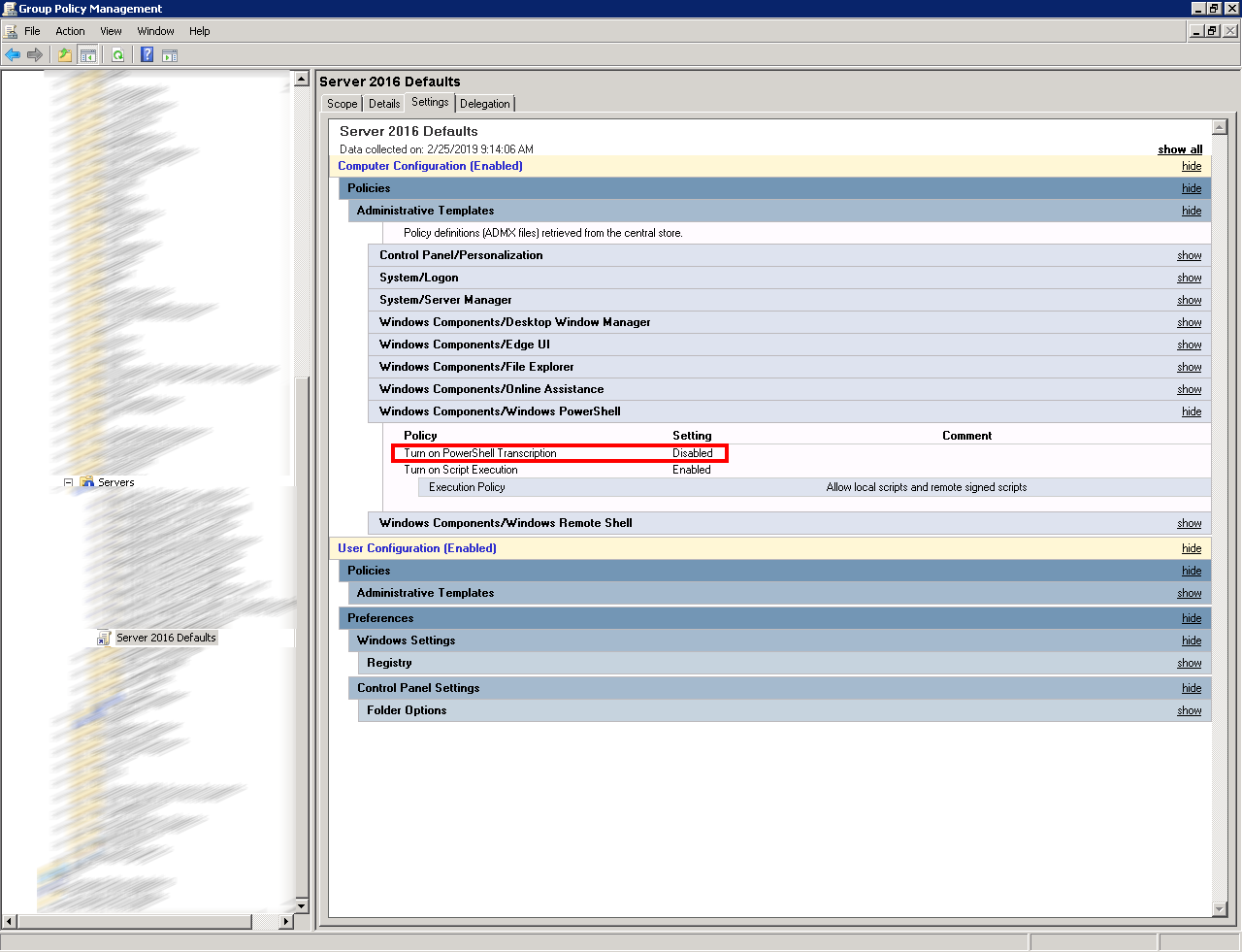This screenshot has width=1242, height=952.
Task: Click the 'Policy definitions (ADMX files)' note
Action: click(543, 233)
